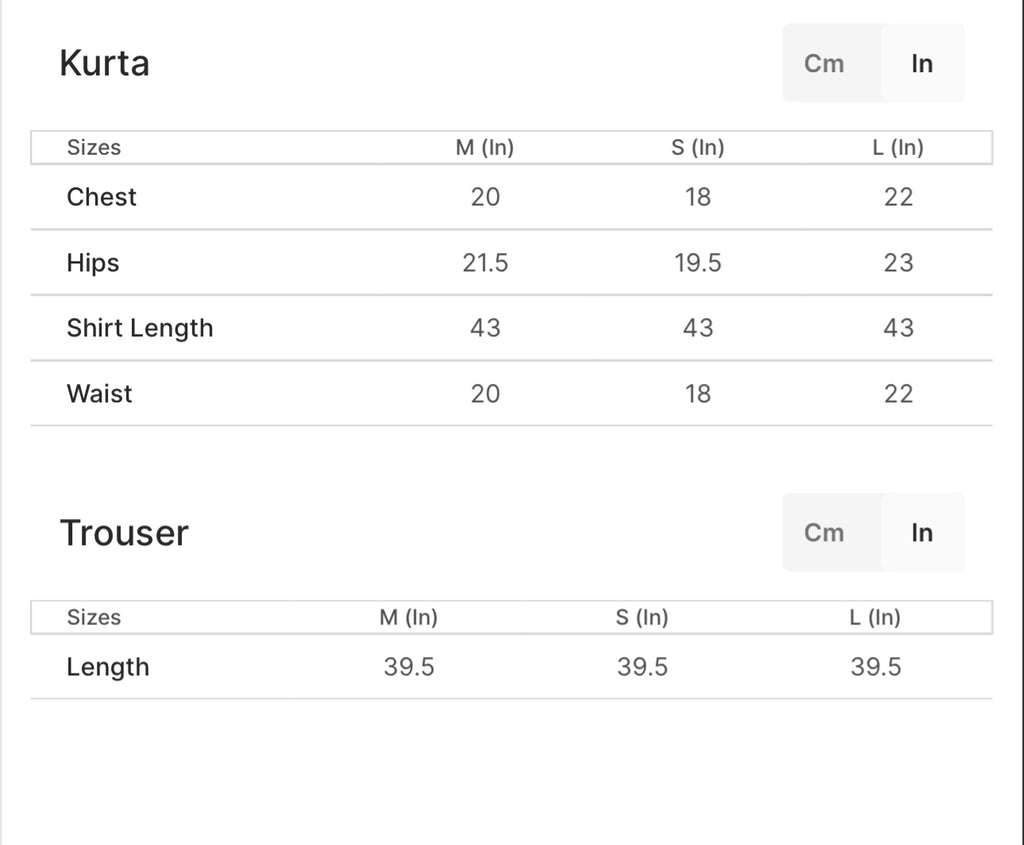This screenshot has height=845, width=1024.
Task: Click the L (In) header in Kurta table
Action: tap(898, 148)
